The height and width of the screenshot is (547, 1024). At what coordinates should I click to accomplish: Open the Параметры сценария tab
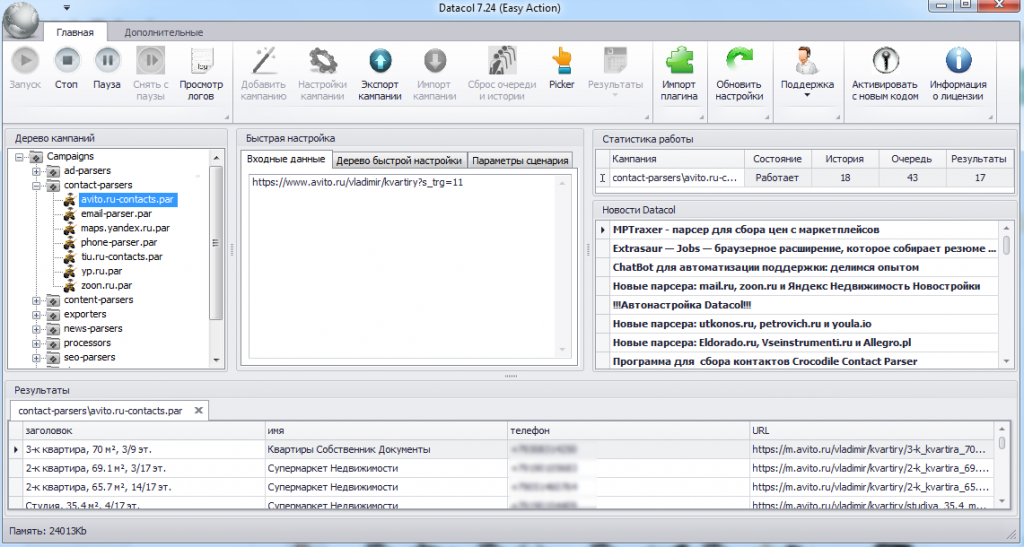click(520, 161)
